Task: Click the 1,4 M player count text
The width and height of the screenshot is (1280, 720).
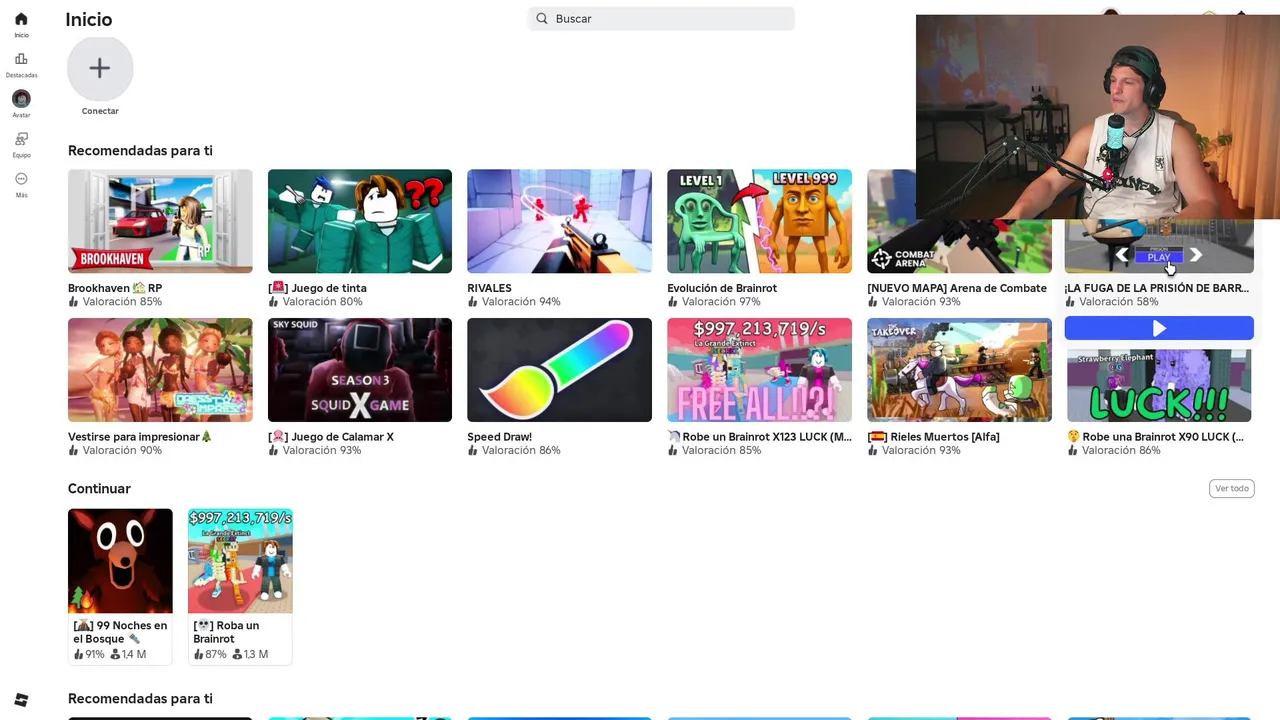Action: (x=134, y=655)
